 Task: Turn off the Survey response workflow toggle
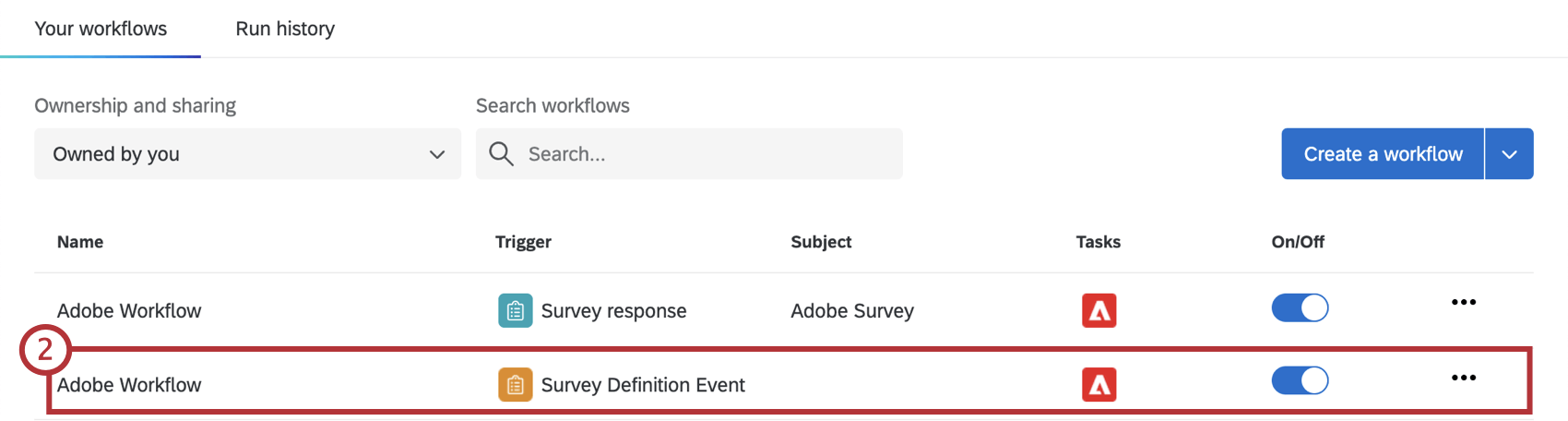tap(1300, 307)
